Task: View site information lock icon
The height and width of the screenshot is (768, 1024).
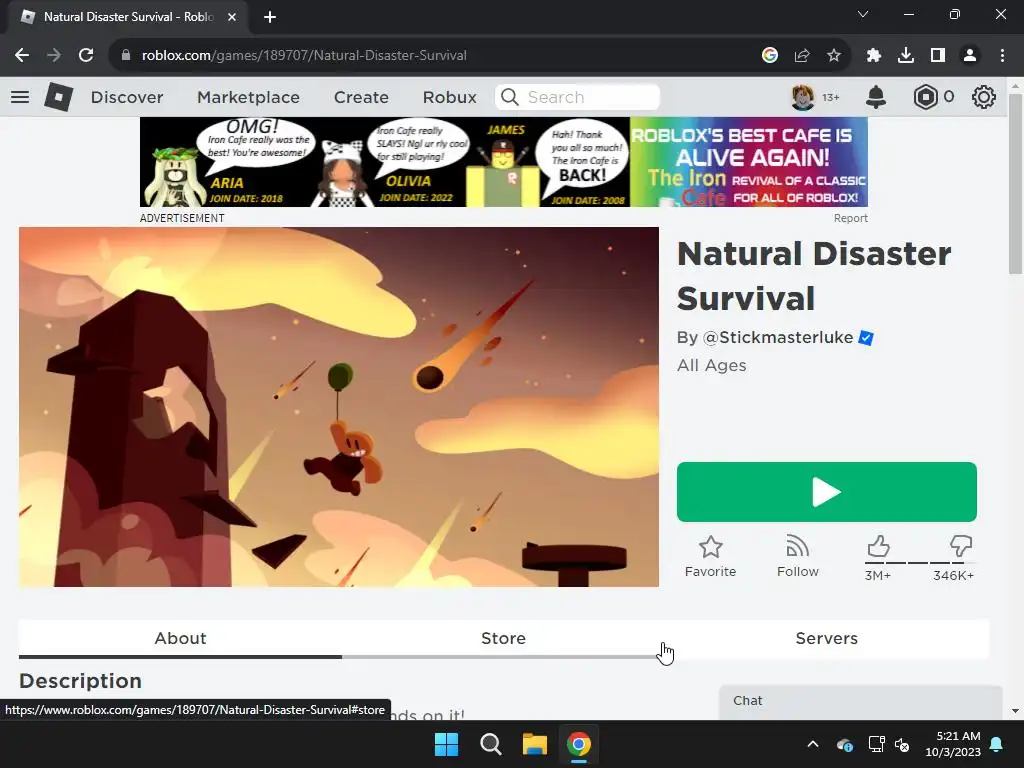Action: point(126,56)
